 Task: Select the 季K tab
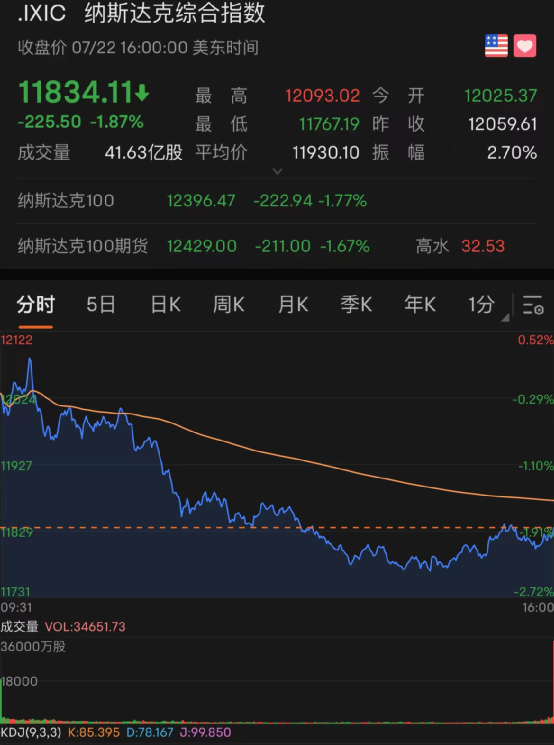[356, 305]
